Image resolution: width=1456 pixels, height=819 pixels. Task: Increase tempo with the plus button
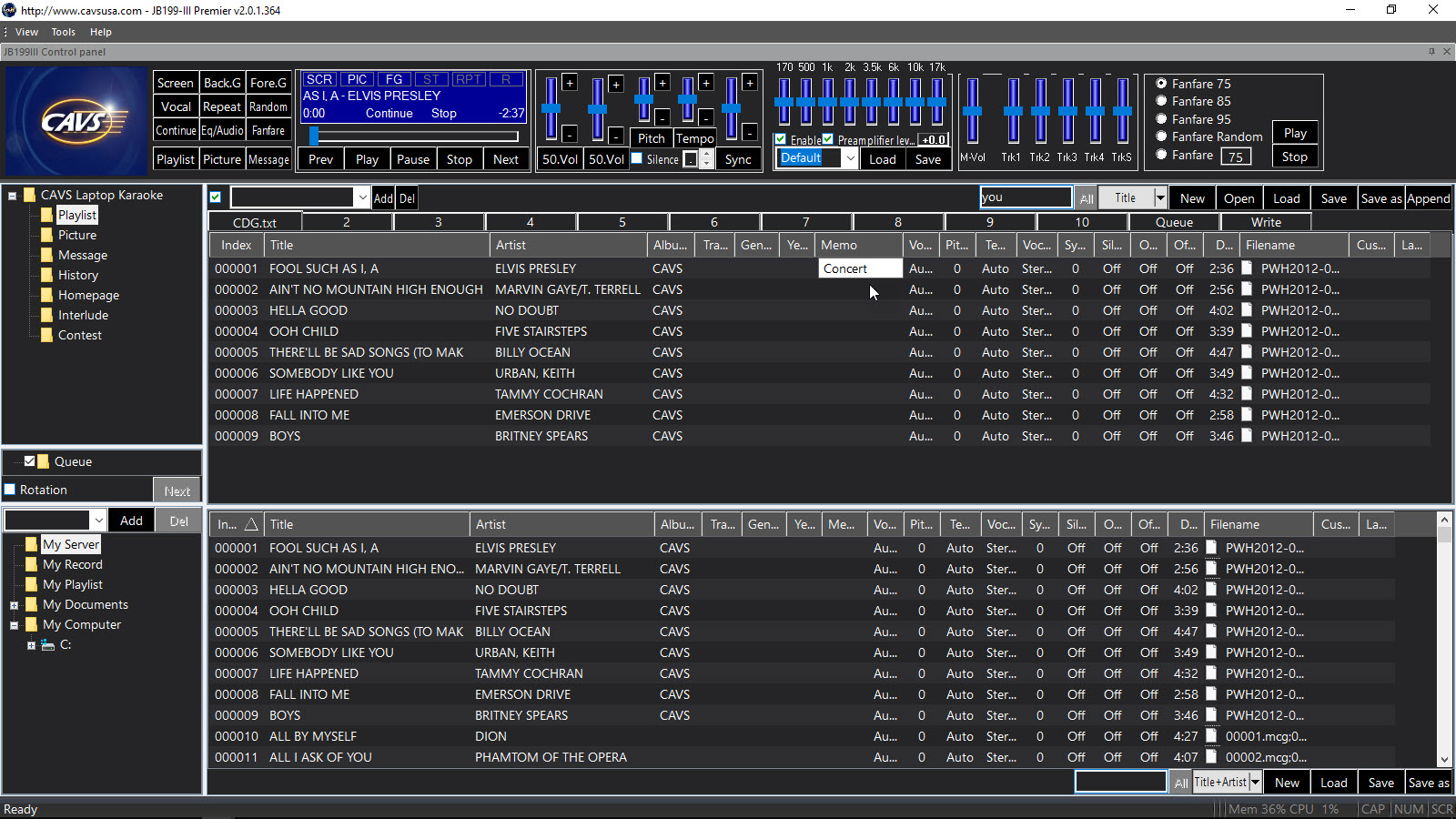(x=706, y=83)
